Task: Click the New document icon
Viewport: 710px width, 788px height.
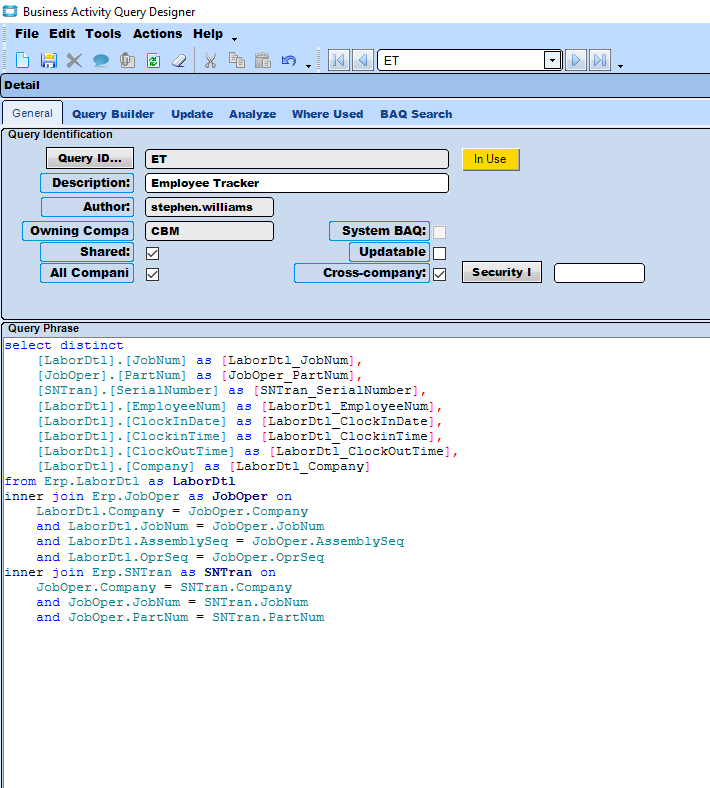Action: [x=22, y=61]
